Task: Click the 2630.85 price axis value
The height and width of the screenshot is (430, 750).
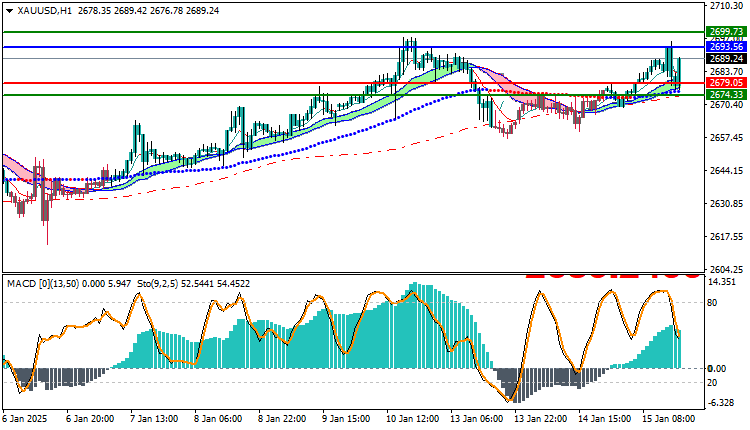Action: (726, 204)
